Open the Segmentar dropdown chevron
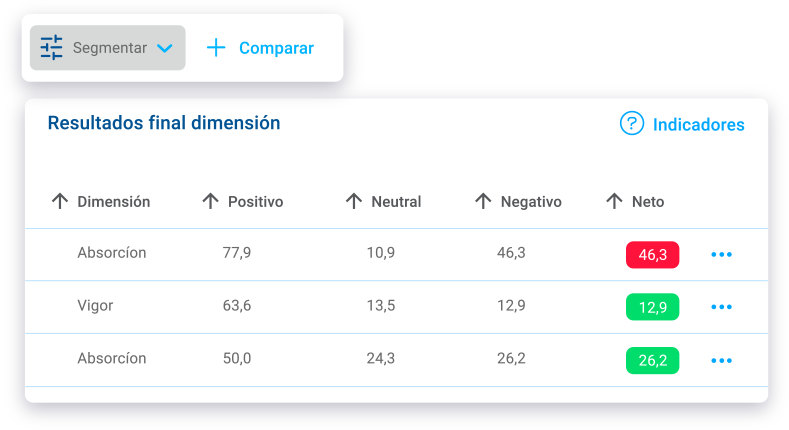The height and width of the screenshot is (430, 789). [165, 48]
